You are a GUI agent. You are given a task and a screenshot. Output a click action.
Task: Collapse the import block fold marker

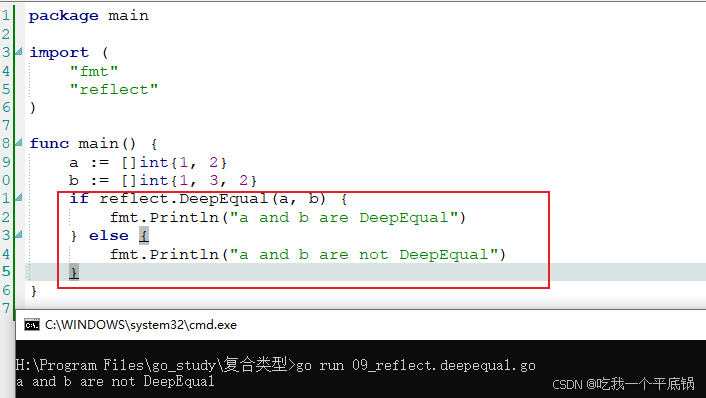pos(18,52)
